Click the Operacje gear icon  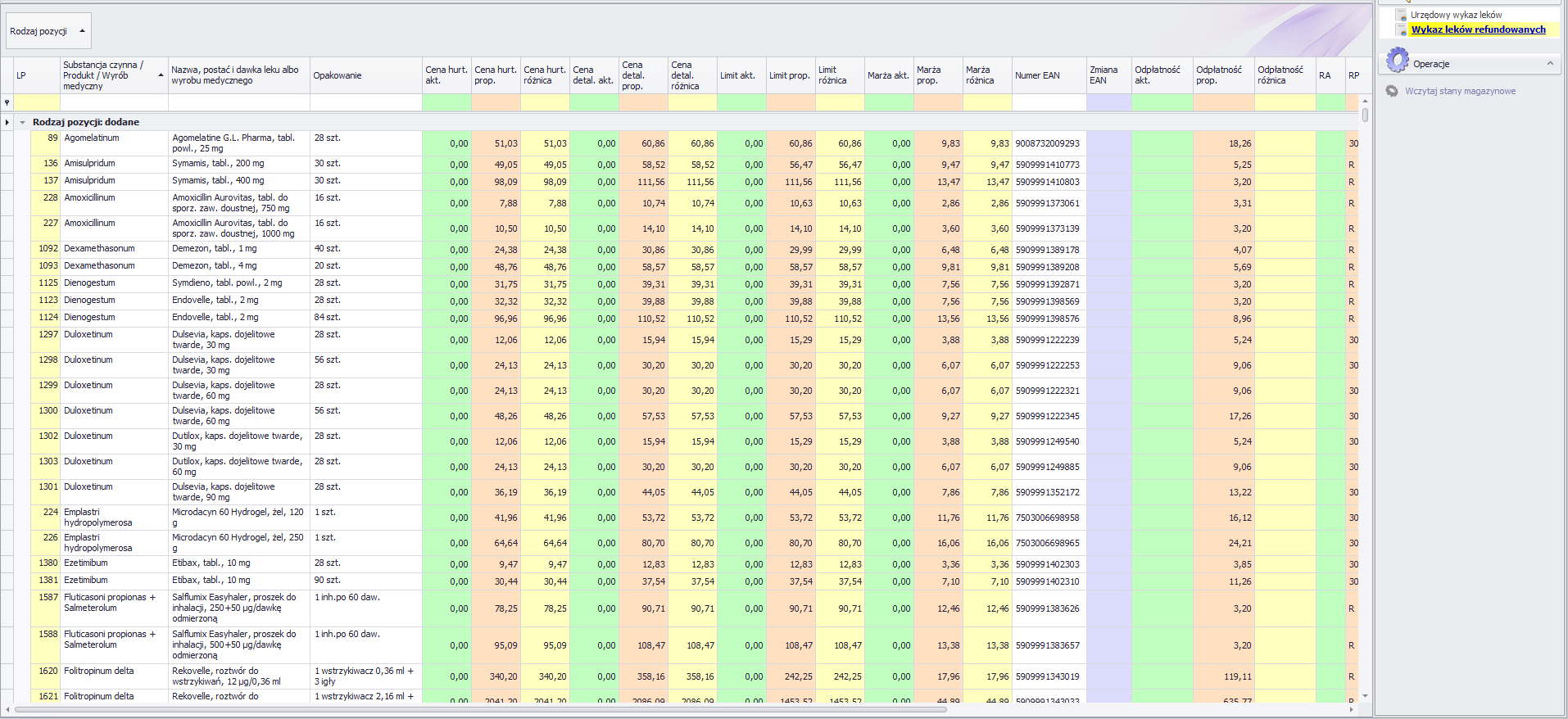(x=1398, y=61)
